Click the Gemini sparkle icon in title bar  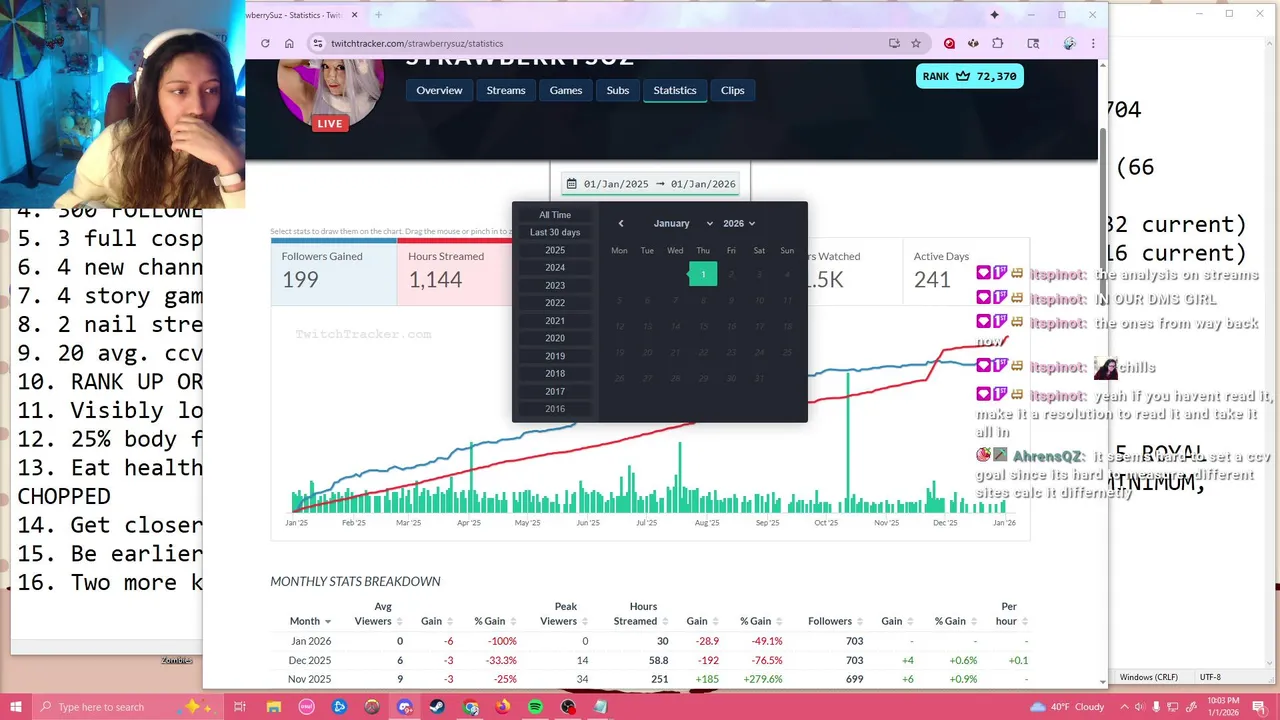(x=994, y=15)
